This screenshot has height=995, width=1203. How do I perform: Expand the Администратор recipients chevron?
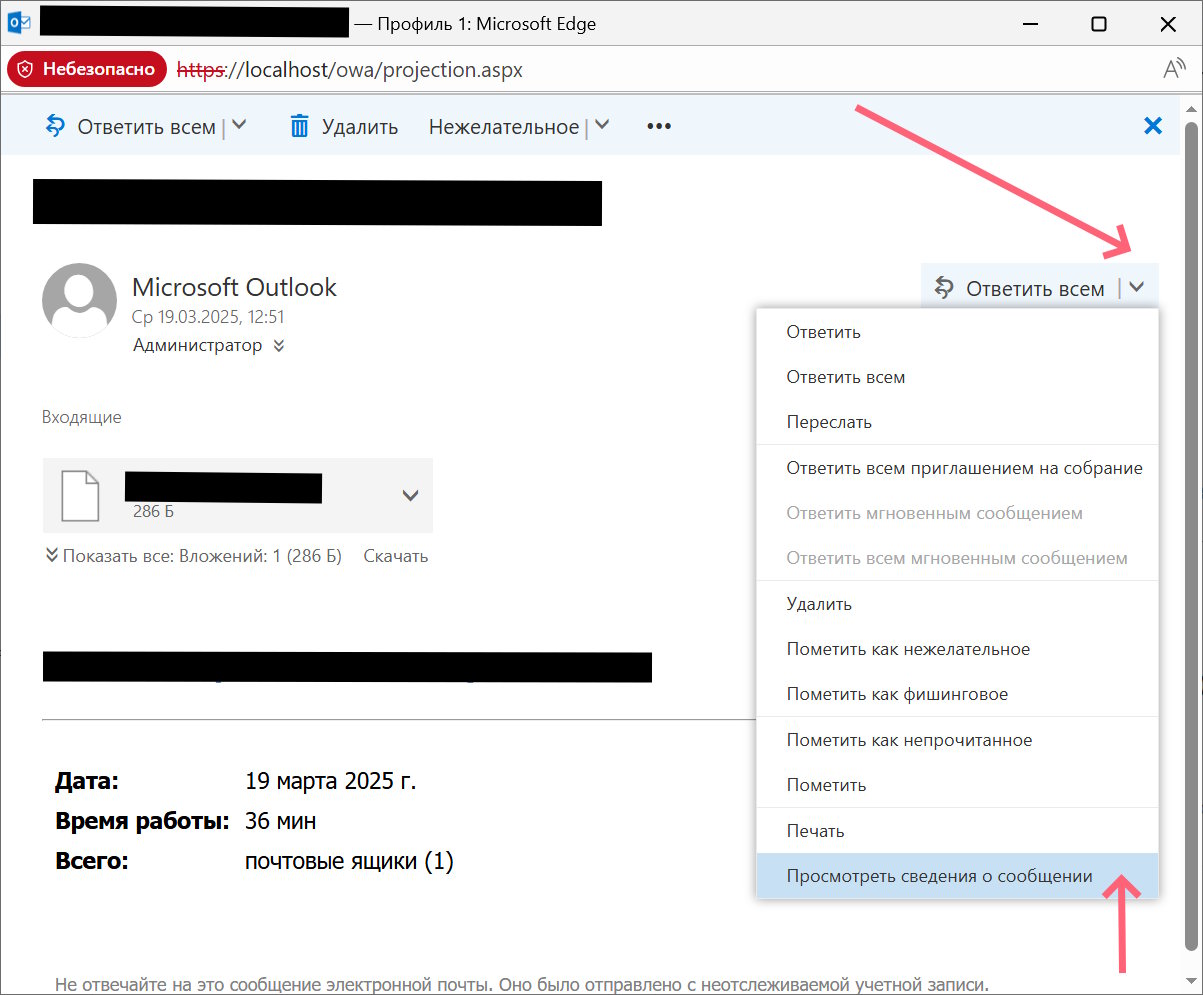(279, 346)
